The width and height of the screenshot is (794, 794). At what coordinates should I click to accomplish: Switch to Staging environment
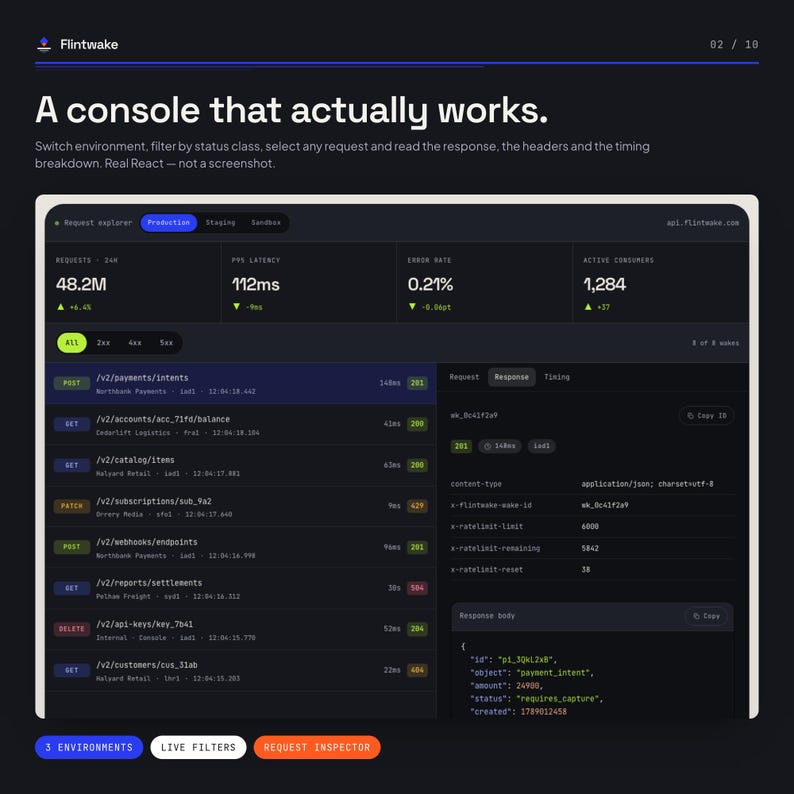pyautogui.click(x=220, y=223)
